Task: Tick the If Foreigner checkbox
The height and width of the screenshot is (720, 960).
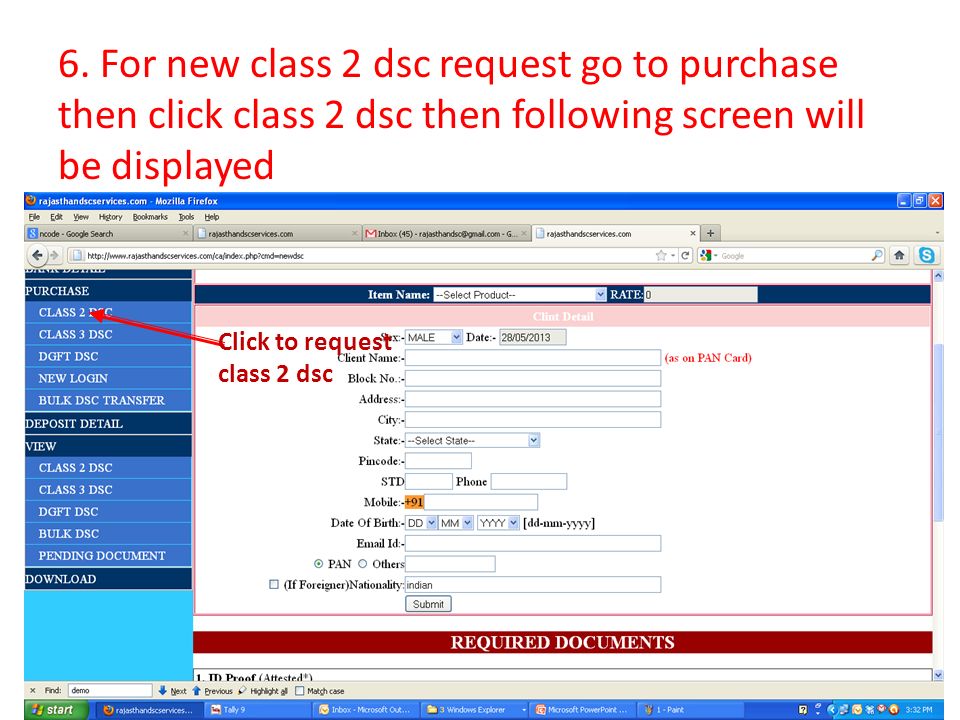Action: (274, 585)
